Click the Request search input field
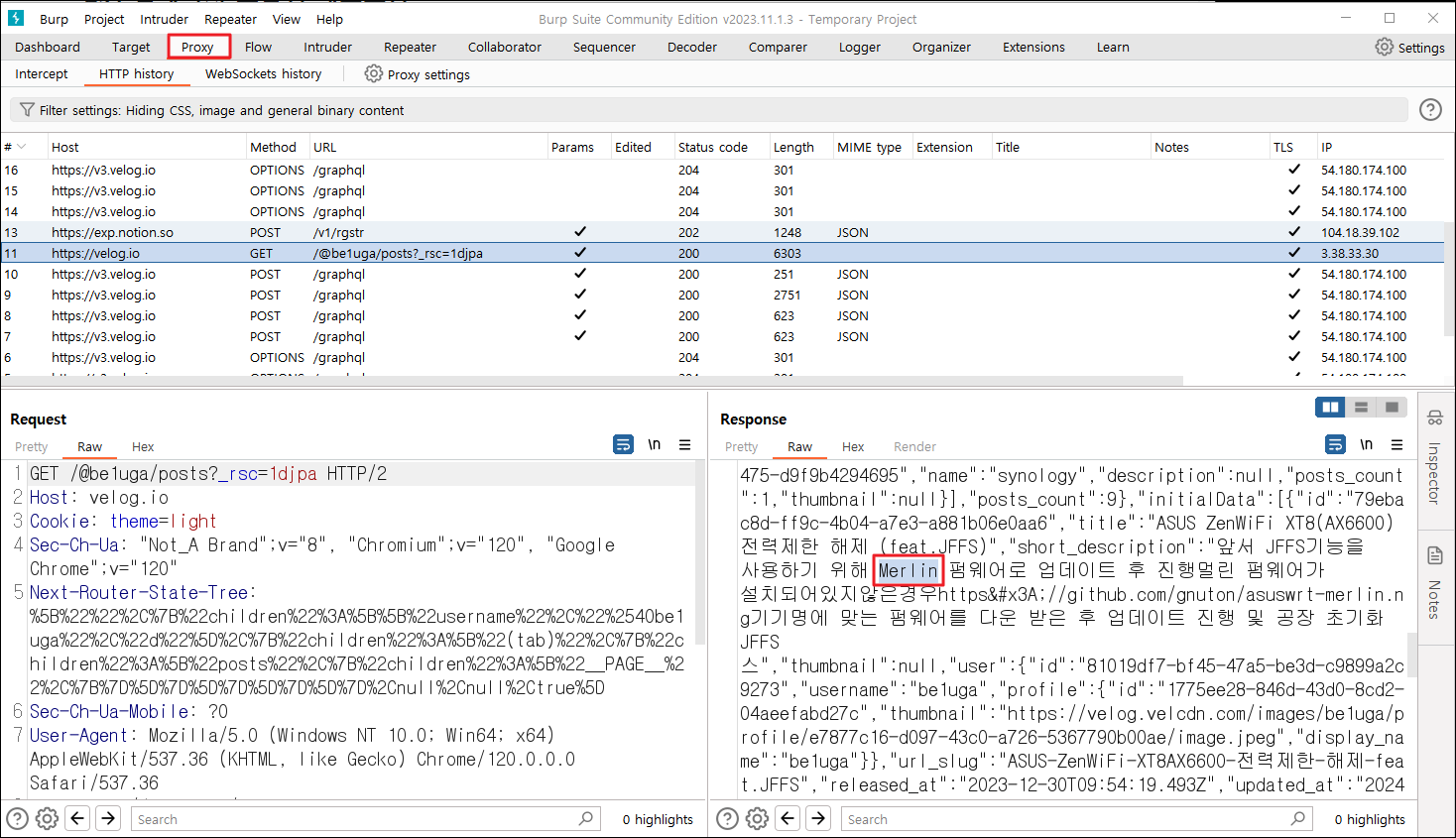 pyautogui.click(x=365, y=818)
